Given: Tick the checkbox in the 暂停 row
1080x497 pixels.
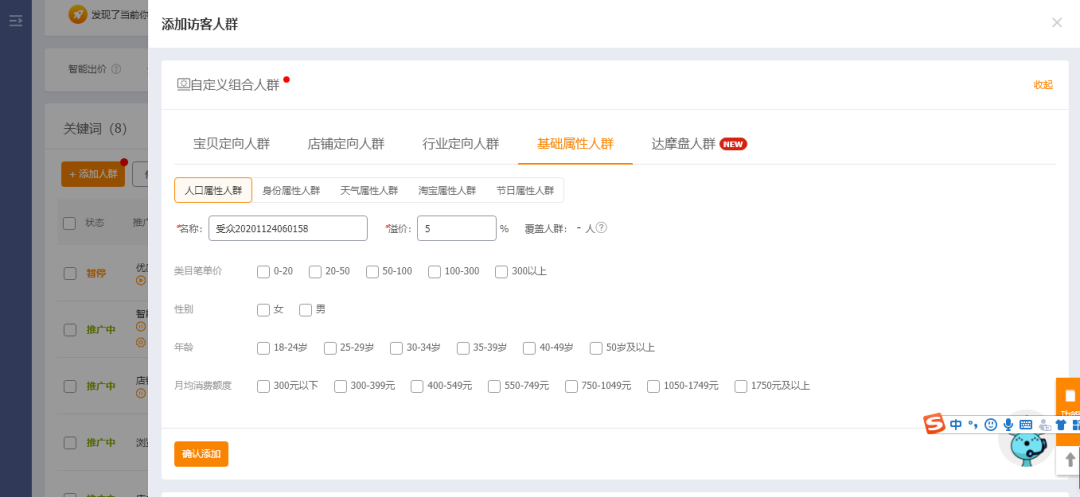Looking at the screenshot, I should pyautogui.click(x=70, y=273).
